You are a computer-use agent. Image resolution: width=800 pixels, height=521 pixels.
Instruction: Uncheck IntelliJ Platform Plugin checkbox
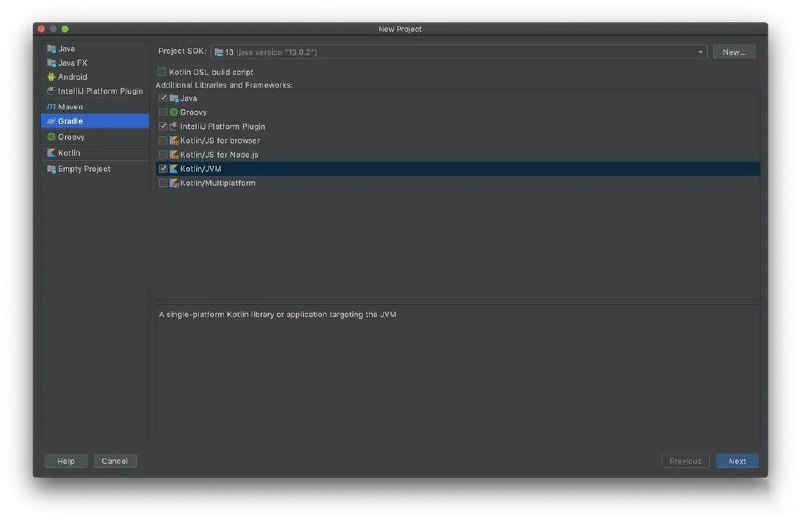coord(163,126)
